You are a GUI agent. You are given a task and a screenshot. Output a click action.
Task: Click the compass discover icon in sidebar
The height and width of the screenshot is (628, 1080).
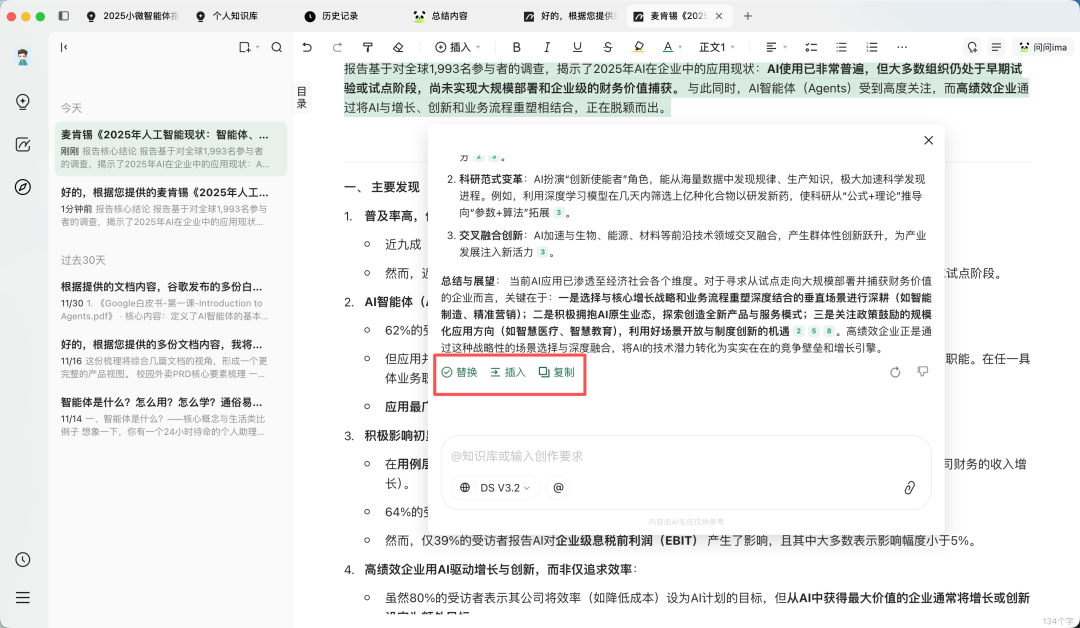point(23,185)
